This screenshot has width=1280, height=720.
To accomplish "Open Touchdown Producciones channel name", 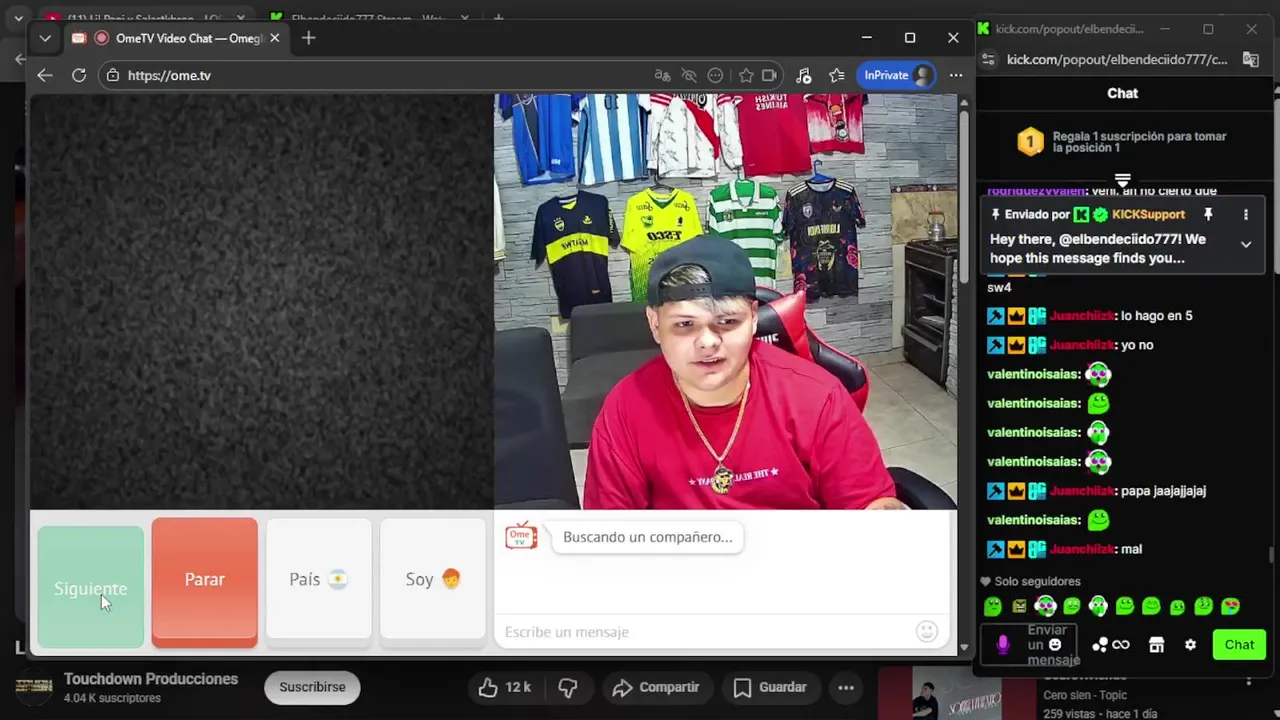I will click(x=151, y=679).
